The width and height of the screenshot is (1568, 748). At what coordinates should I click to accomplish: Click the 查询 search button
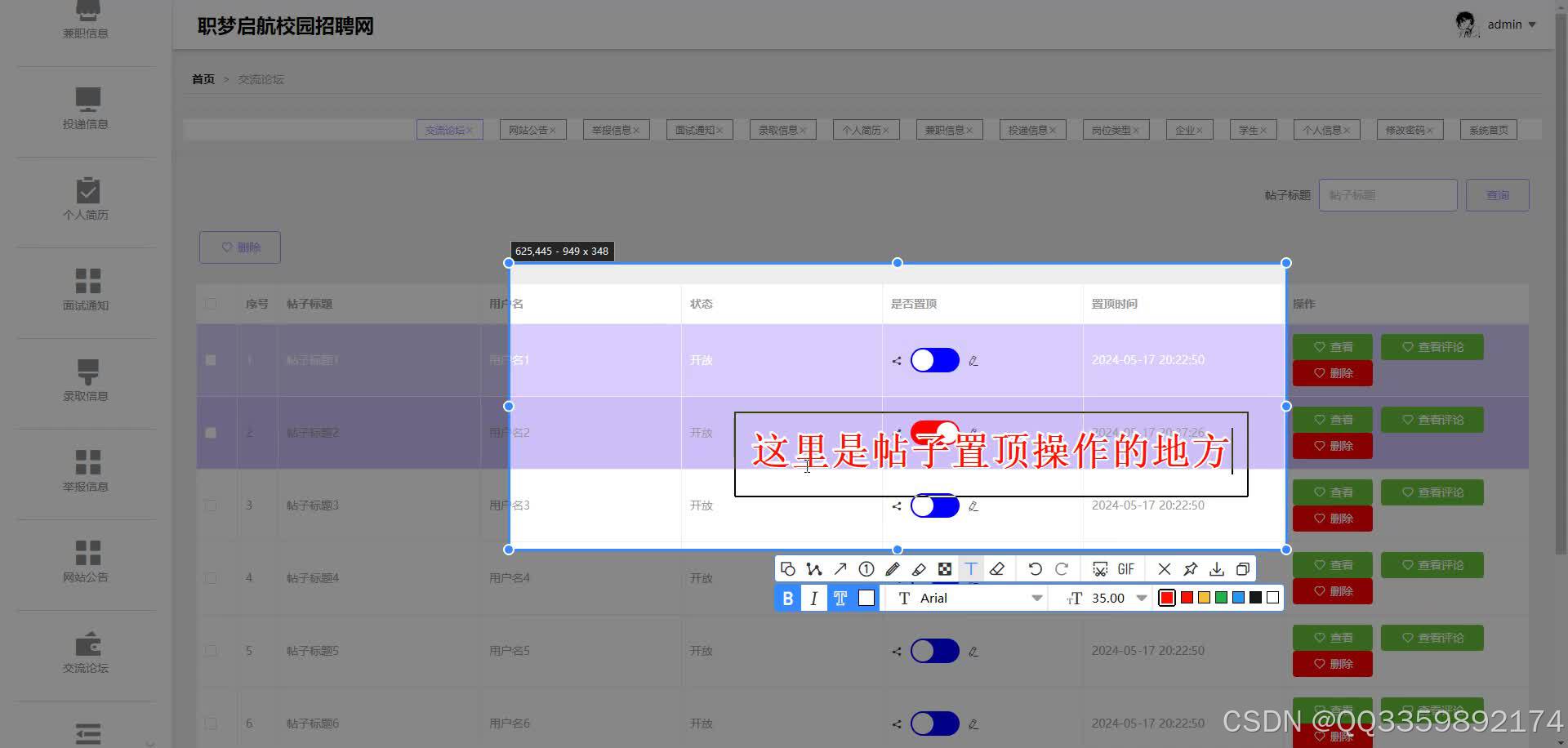(x=1498, y=195)
